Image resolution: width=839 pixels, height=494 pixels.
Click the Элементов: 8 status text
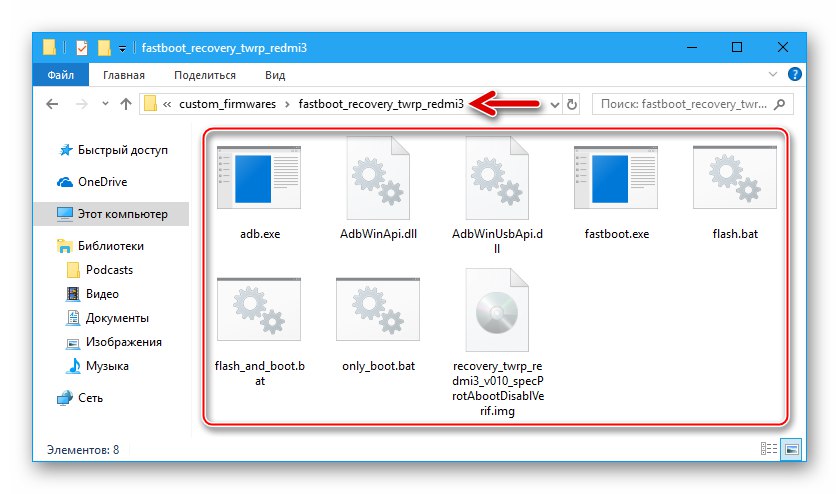pos(83,450)
